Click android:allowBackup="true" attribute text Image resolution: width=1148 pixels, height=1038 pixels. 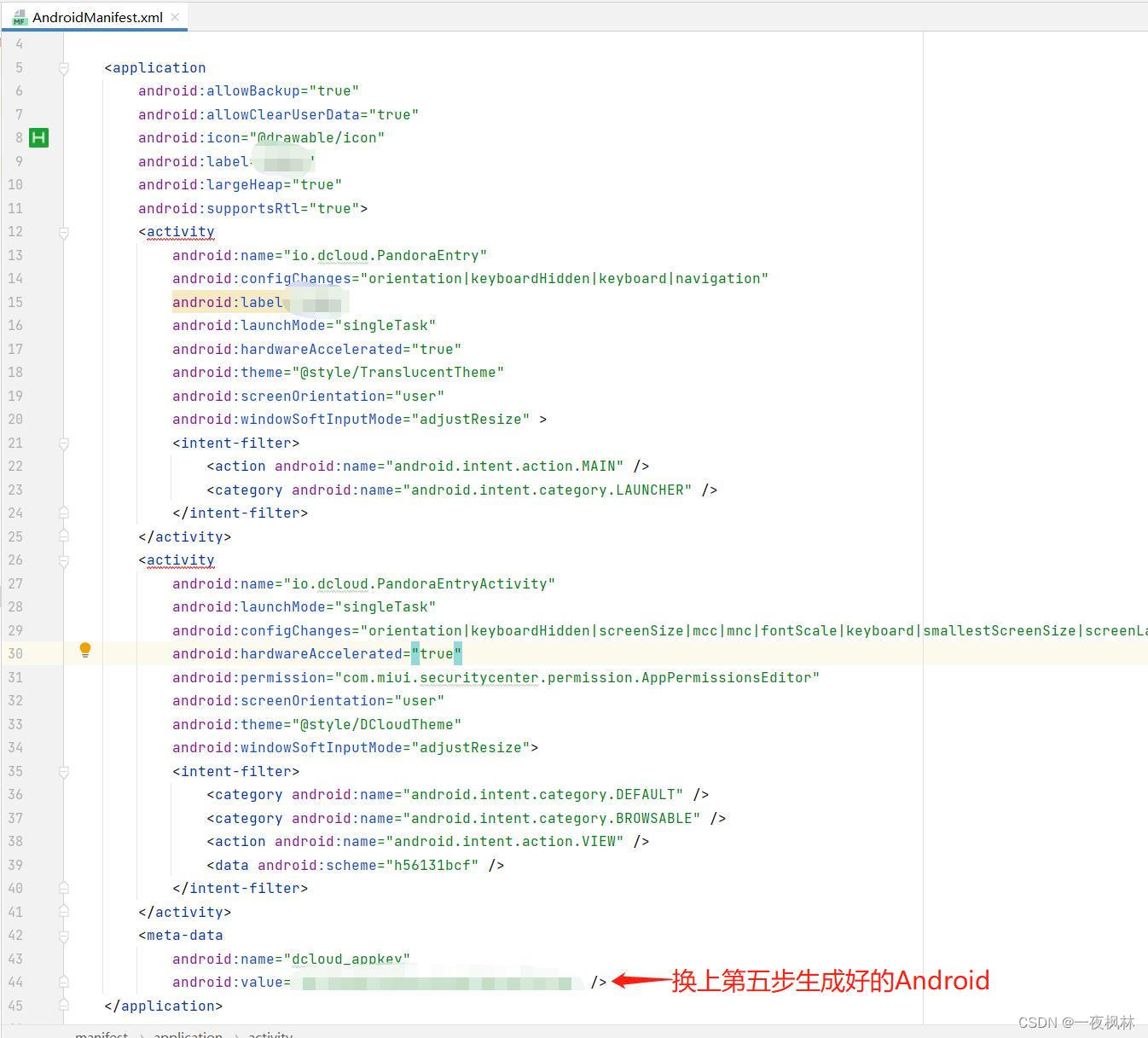[x=248, y=90]
